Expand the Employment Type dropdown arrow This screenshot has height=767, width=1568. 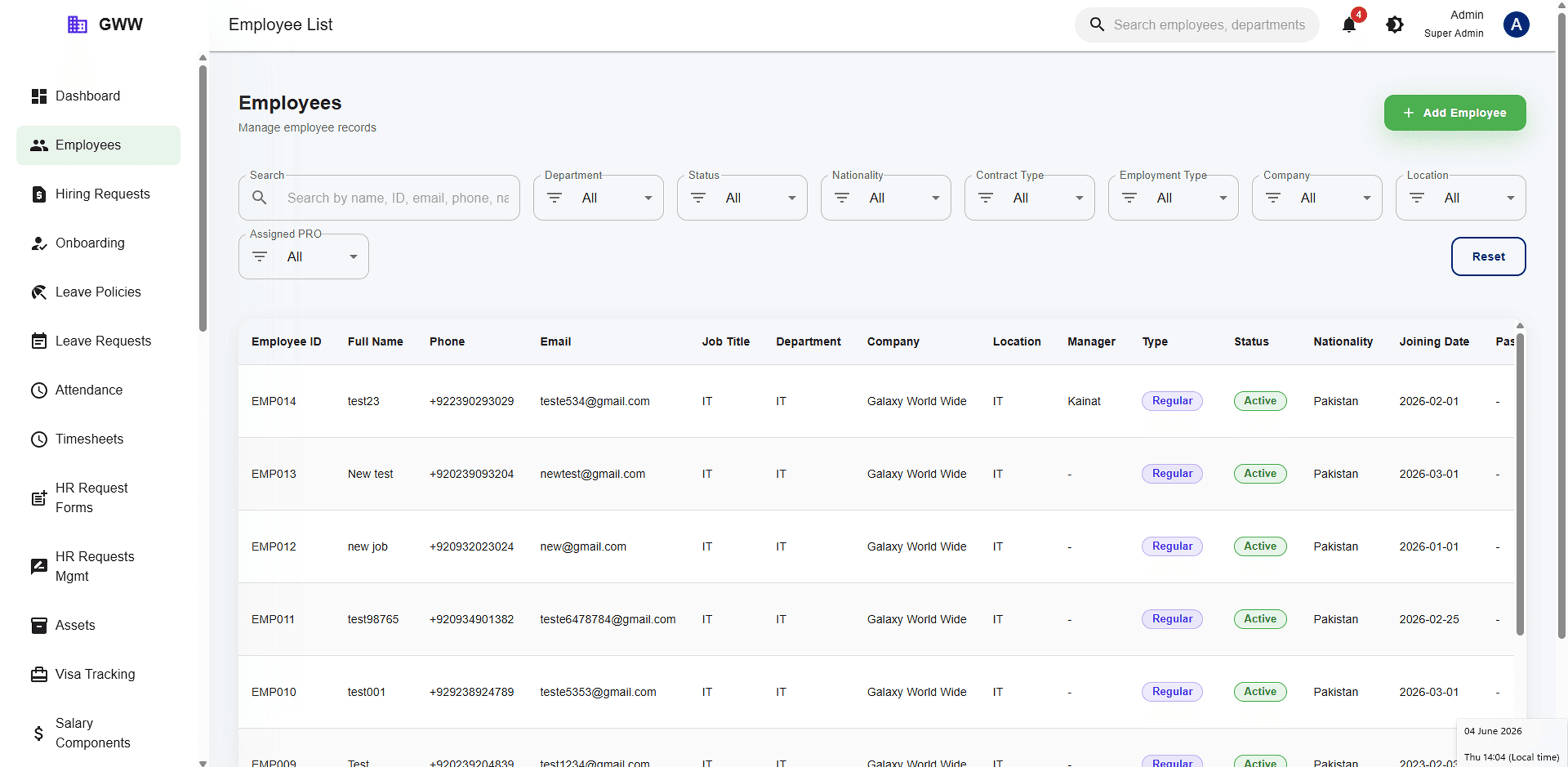tap(1223, 198)
